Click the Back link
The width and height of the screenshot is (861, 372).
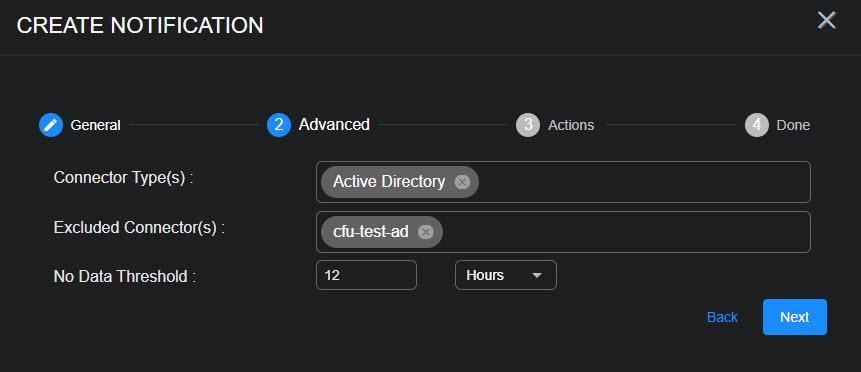722,317
